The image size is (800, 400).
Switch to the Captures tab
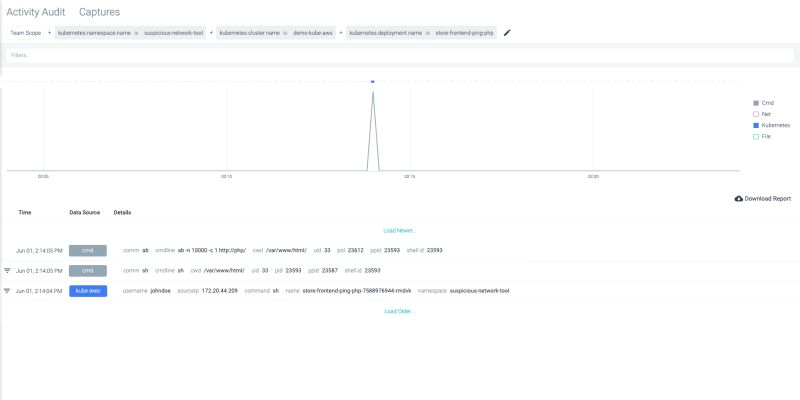coord(99,12)
